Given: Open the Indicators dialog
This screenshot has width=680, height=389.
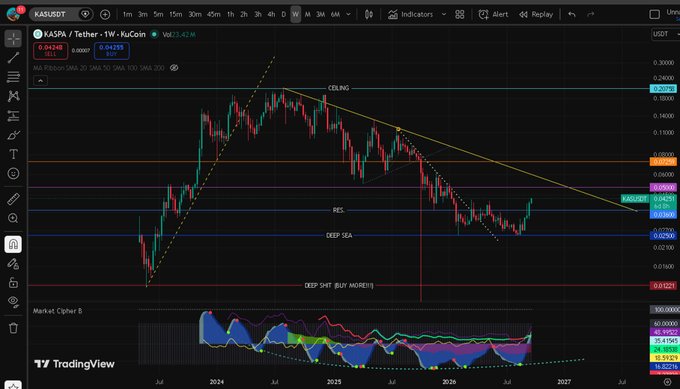Looking at the screenshot, I should (x=411, y=14).
